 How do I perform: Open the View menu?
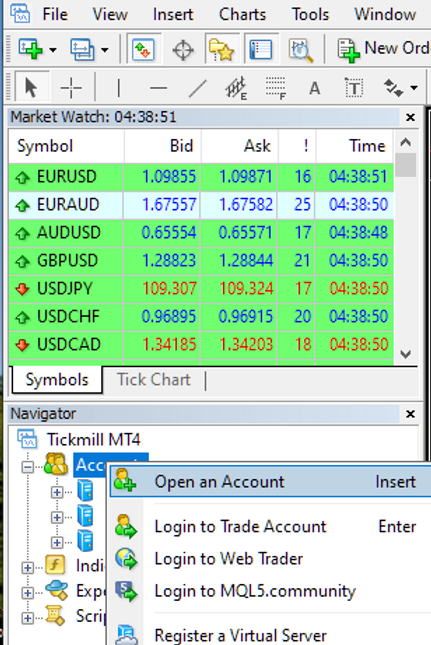tap(110, 14)
